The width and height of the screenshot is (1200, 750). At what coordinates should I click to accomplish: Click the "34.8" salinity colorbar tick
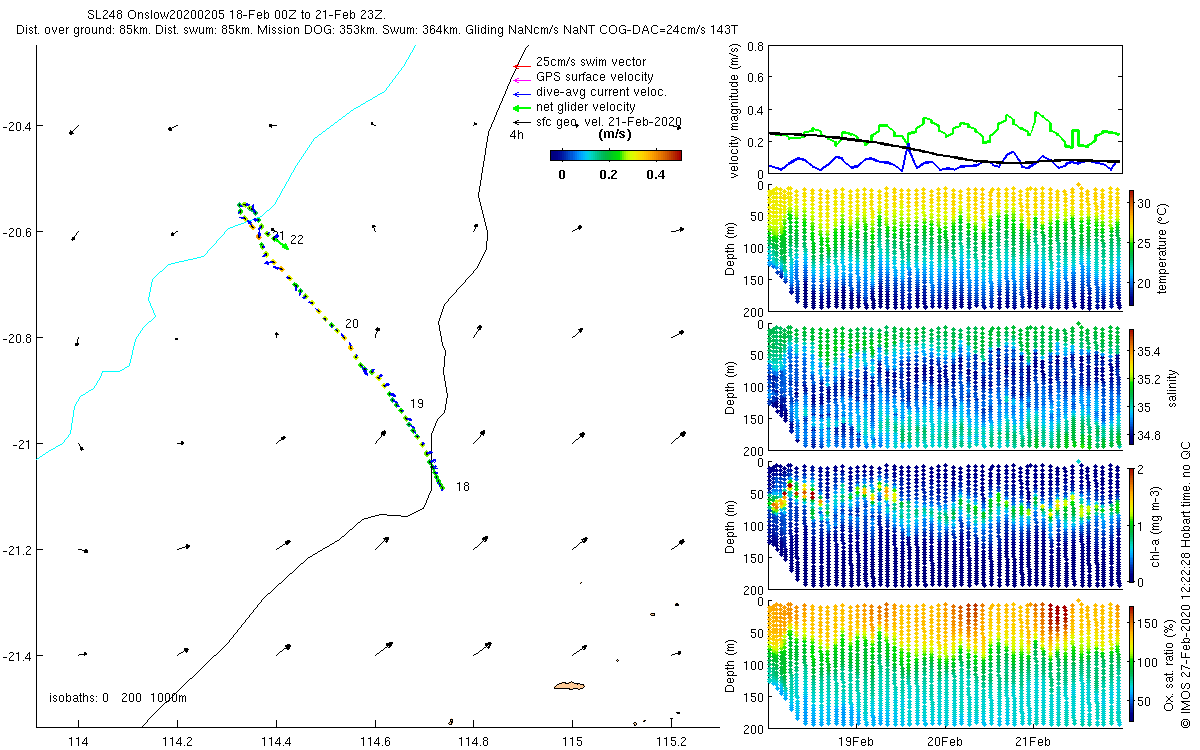(1151, 435)
